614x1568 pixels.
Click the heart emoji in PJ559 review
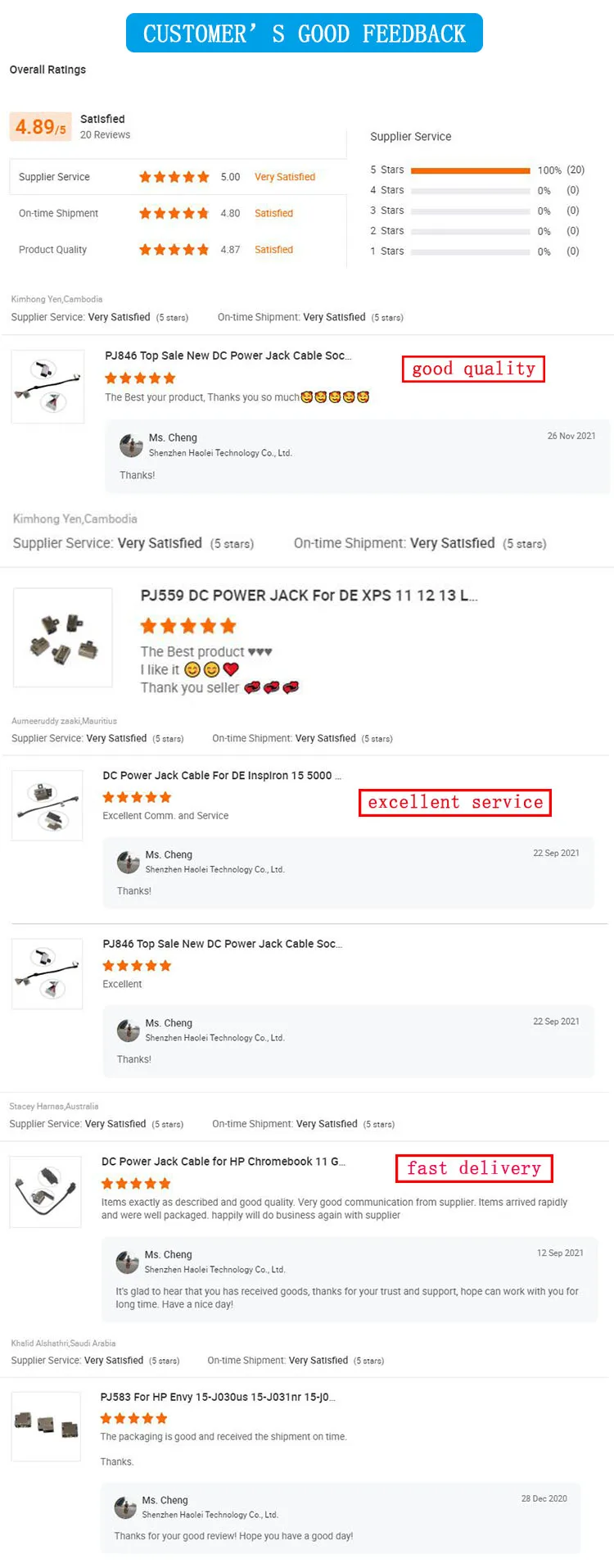pyautogui.click(x=230, y=668)
